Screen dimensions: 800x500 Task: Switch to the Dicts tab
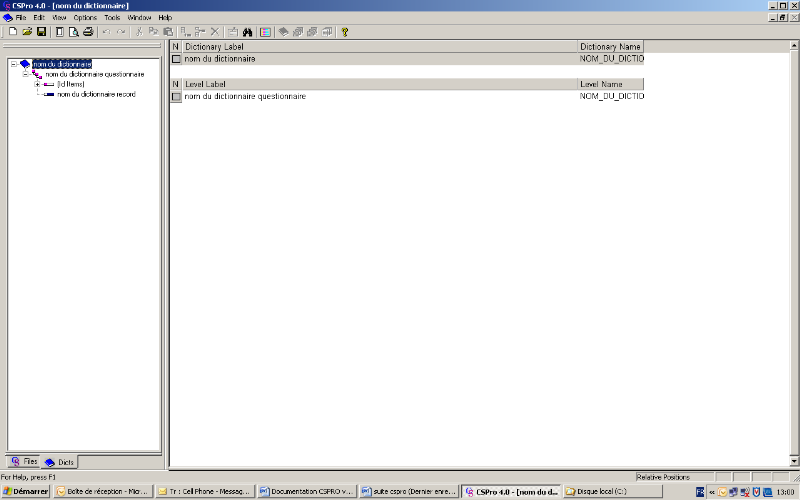(59, 462)
